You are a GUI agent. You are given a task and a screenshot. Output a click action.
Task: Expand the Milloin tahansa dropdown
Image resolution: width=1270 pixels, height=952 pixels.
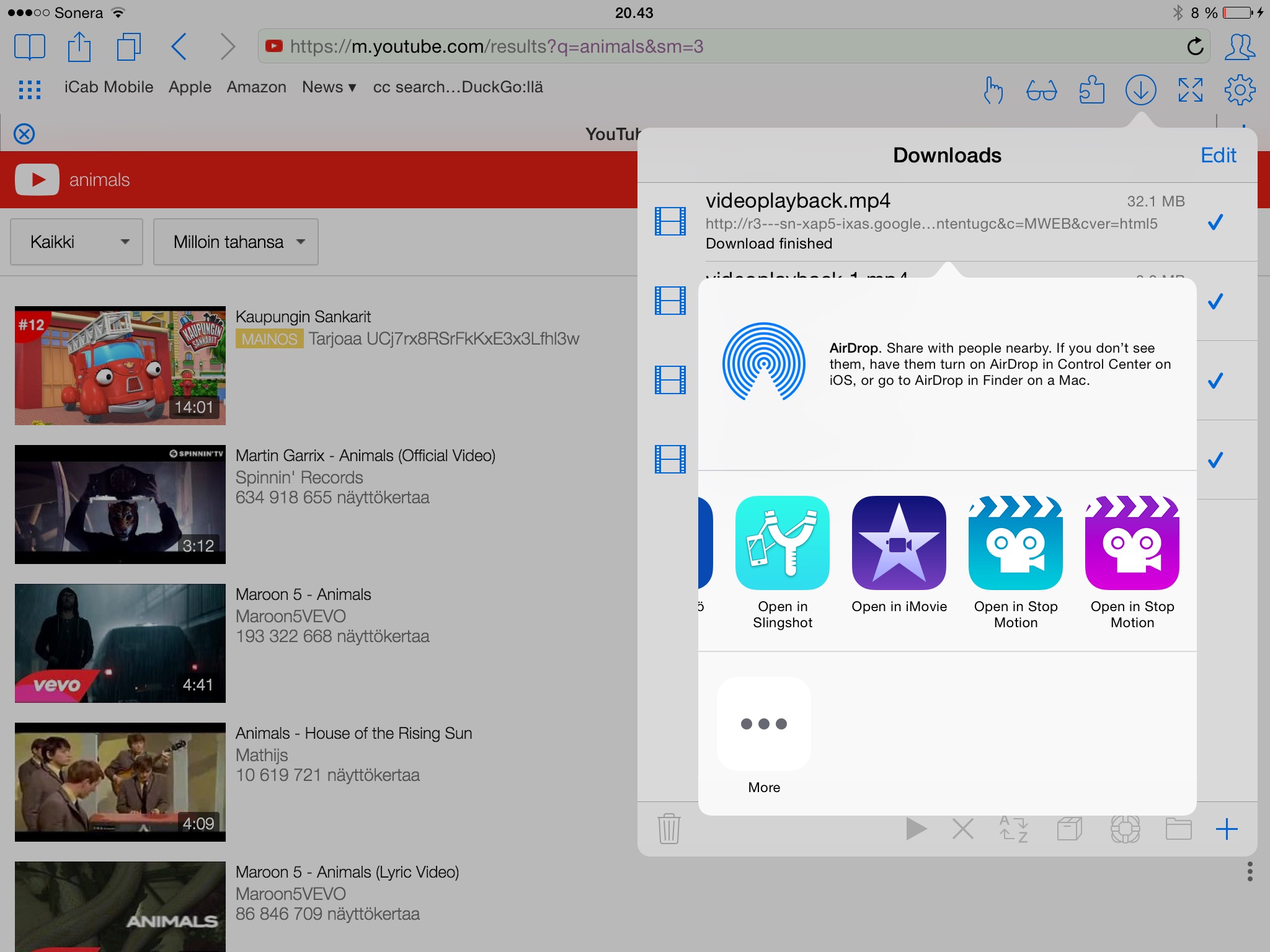click(236, 242)
